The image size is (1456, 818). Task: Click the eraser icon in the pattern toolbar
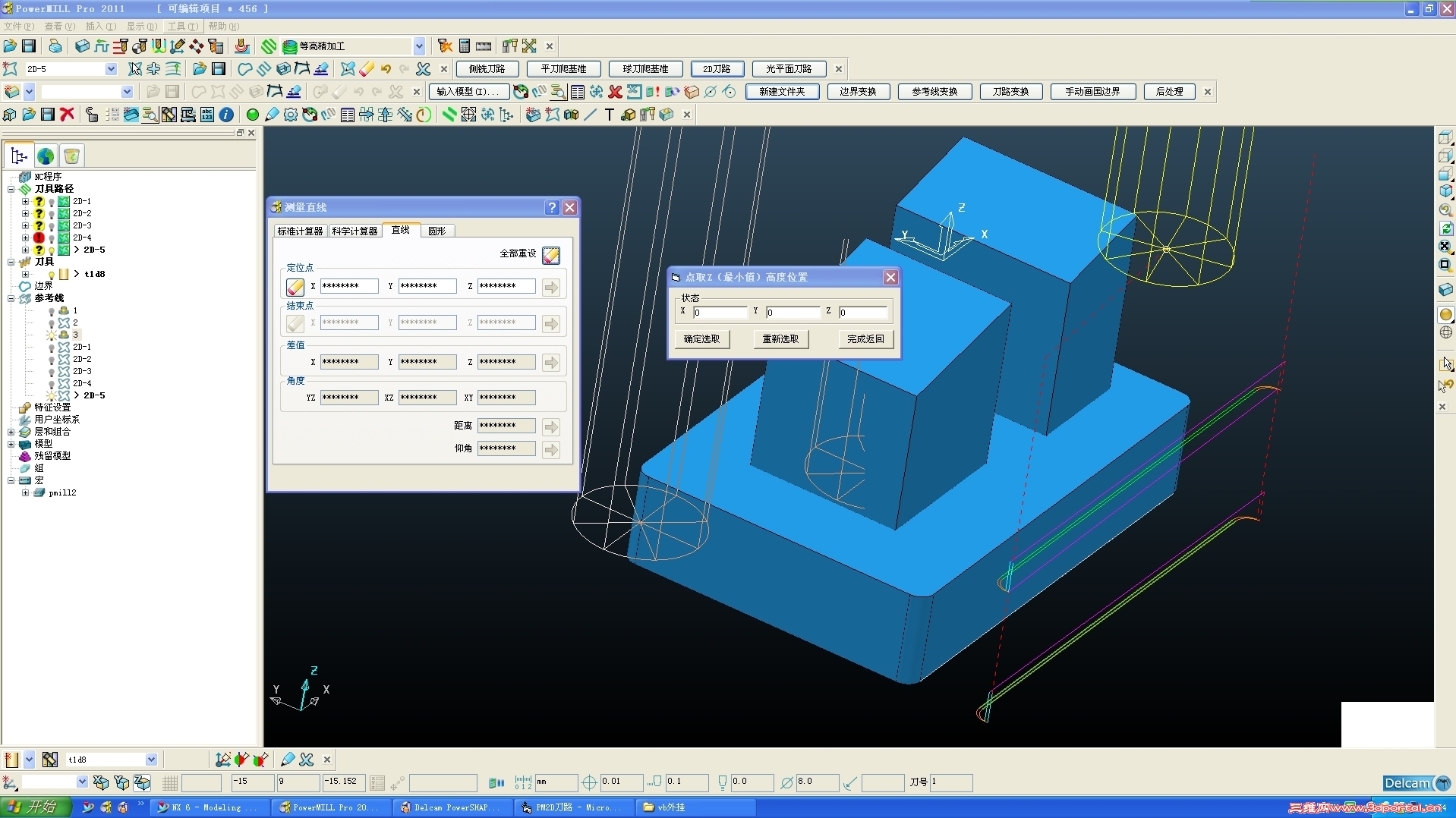pyautogui.click(x=367, y=69)
